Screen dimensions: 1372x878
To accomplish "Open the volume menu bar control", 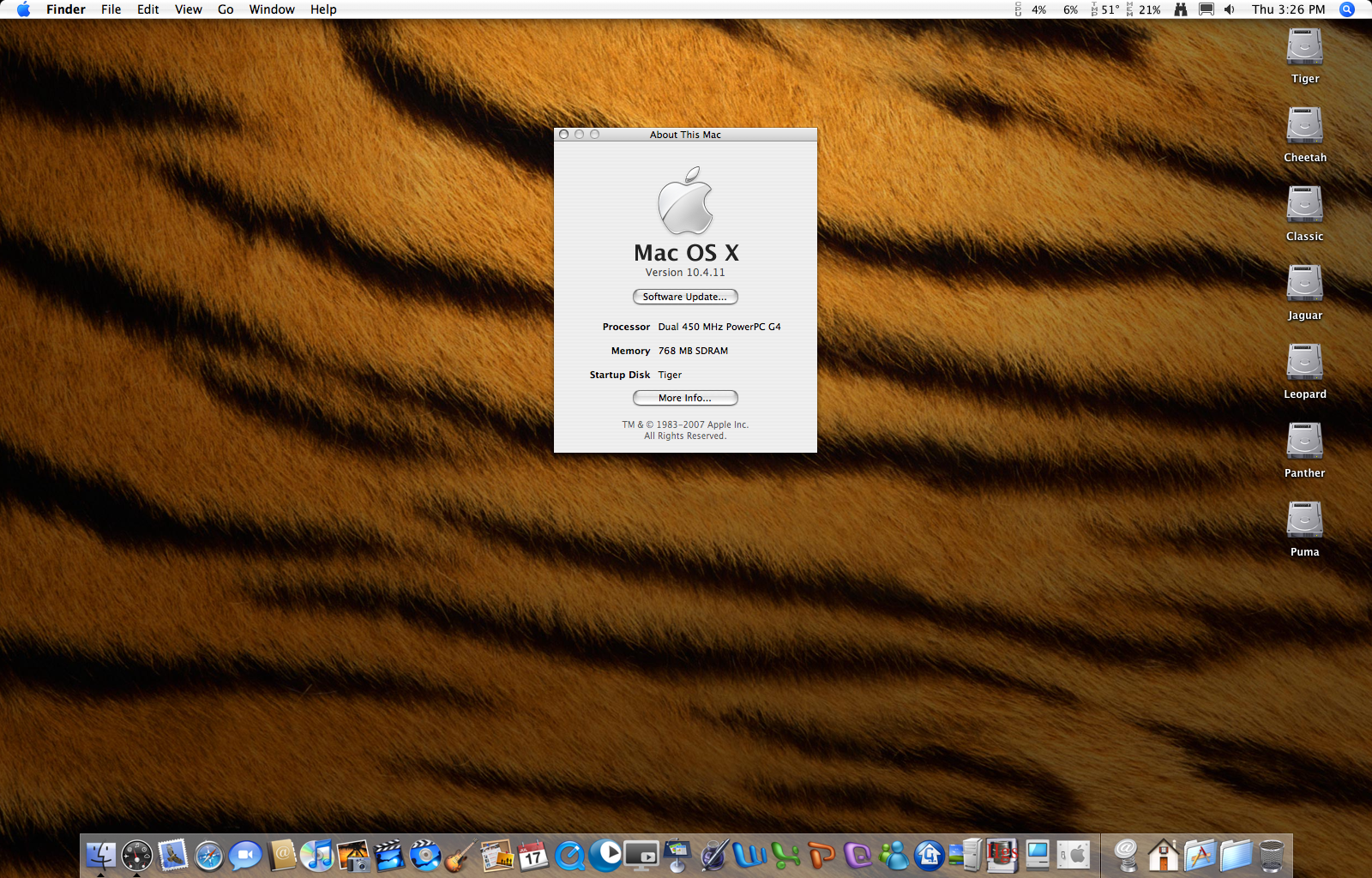I will point(1230,9).
